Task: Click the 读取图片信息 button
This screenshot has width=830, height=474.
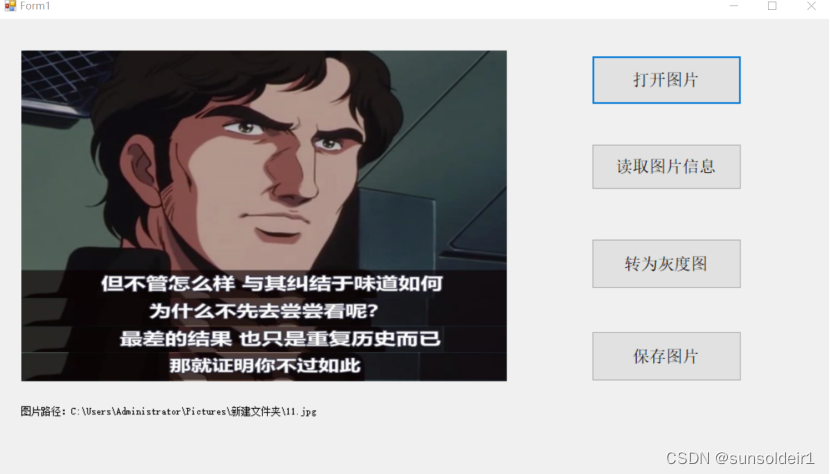Action: click(x=666, y=167)
